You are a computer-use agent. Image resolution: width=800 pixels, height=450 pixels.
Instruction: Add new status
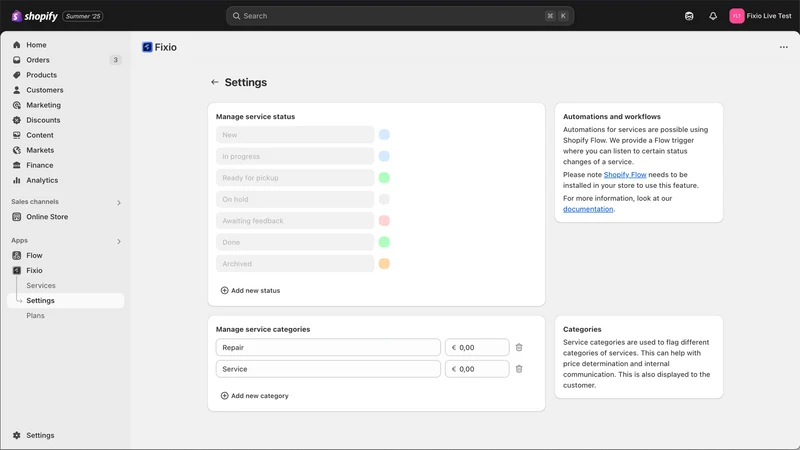point(250,290)
